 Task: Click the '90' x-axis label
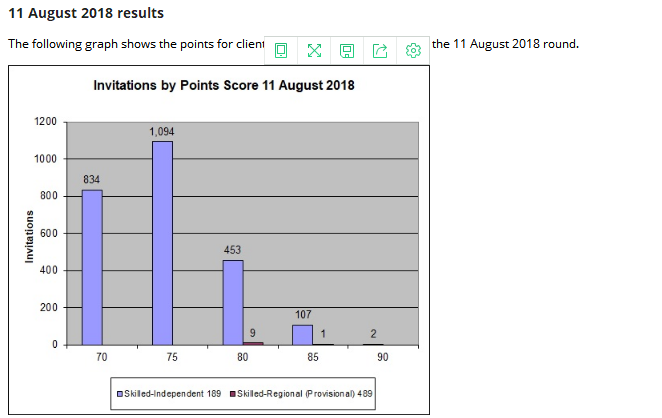click(383, 357)
